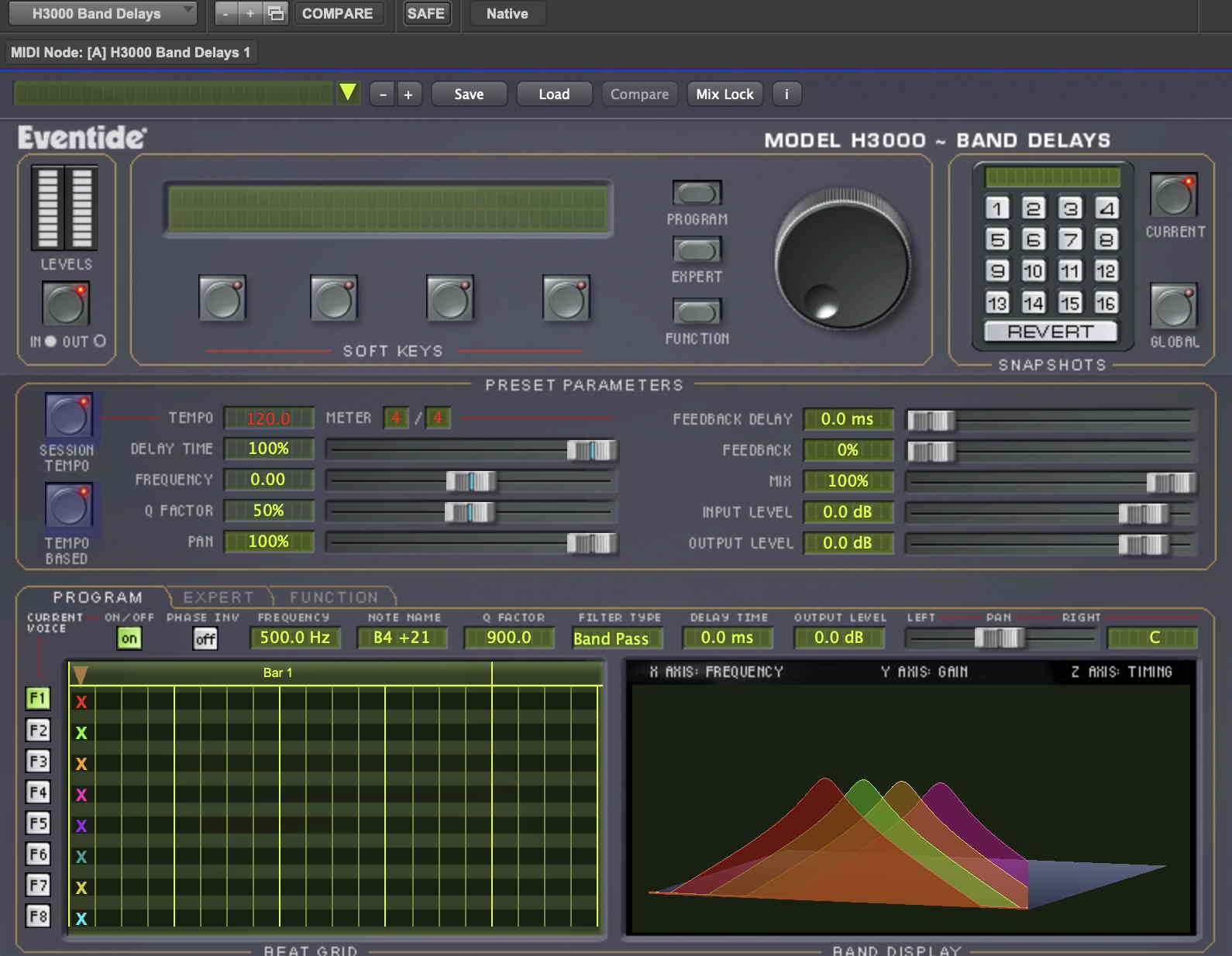The height and width of the screenshot is (956, 1232).
Task: Enable Mix Lock
Action: tap(724, 94)
